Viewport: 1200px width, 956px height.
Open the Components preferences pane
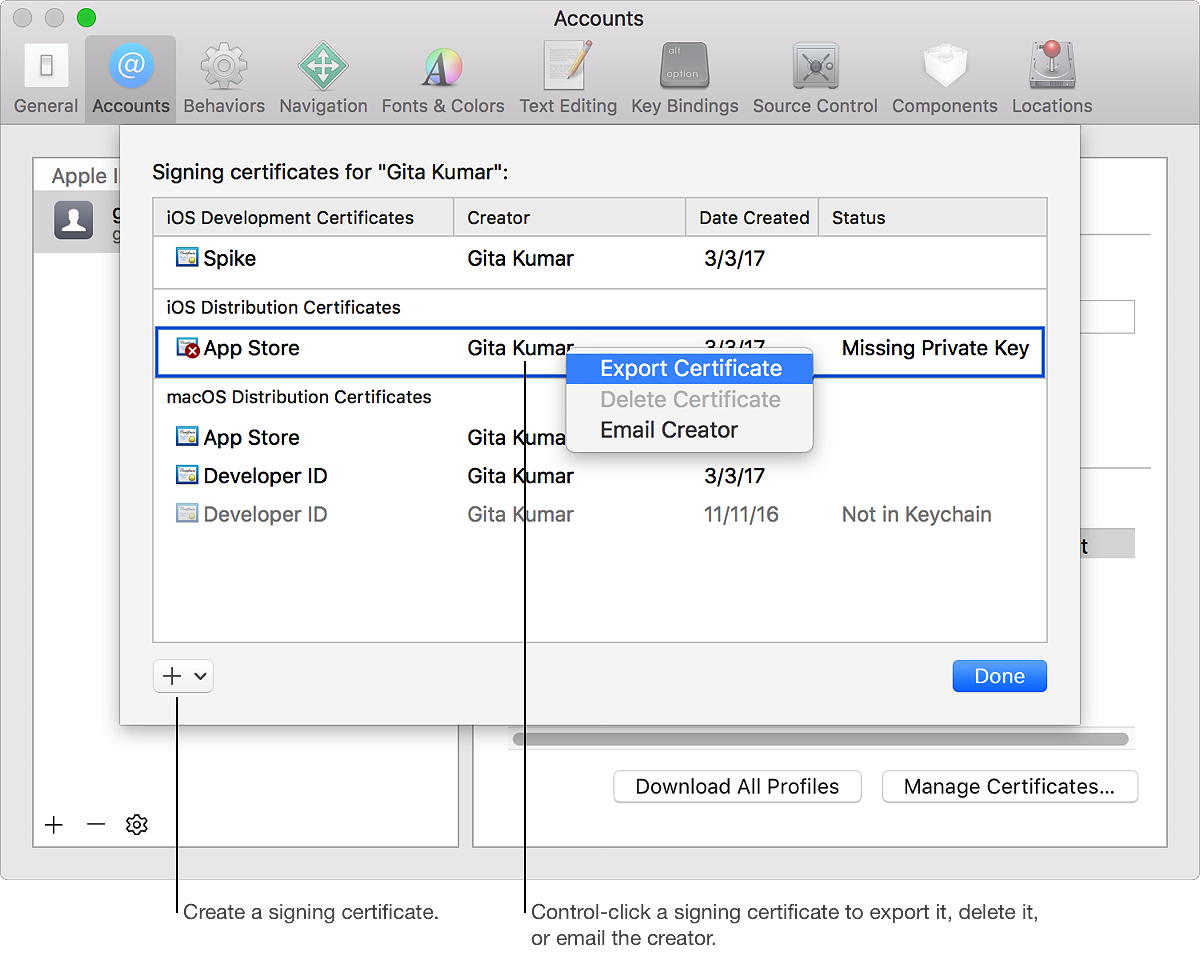point(944,78)
